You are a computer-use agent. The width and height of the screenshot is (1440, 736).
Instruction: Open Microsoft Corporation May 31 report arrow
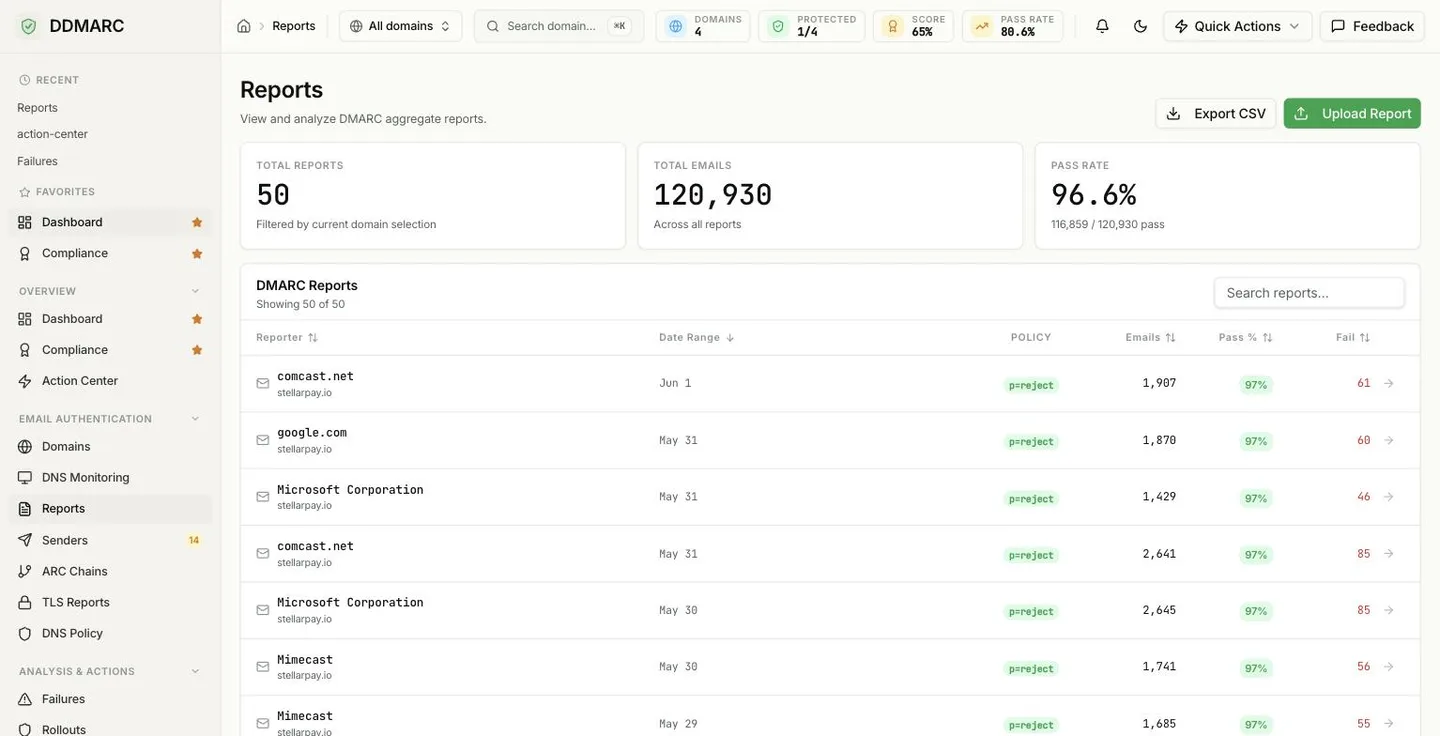click(1388, 497)
